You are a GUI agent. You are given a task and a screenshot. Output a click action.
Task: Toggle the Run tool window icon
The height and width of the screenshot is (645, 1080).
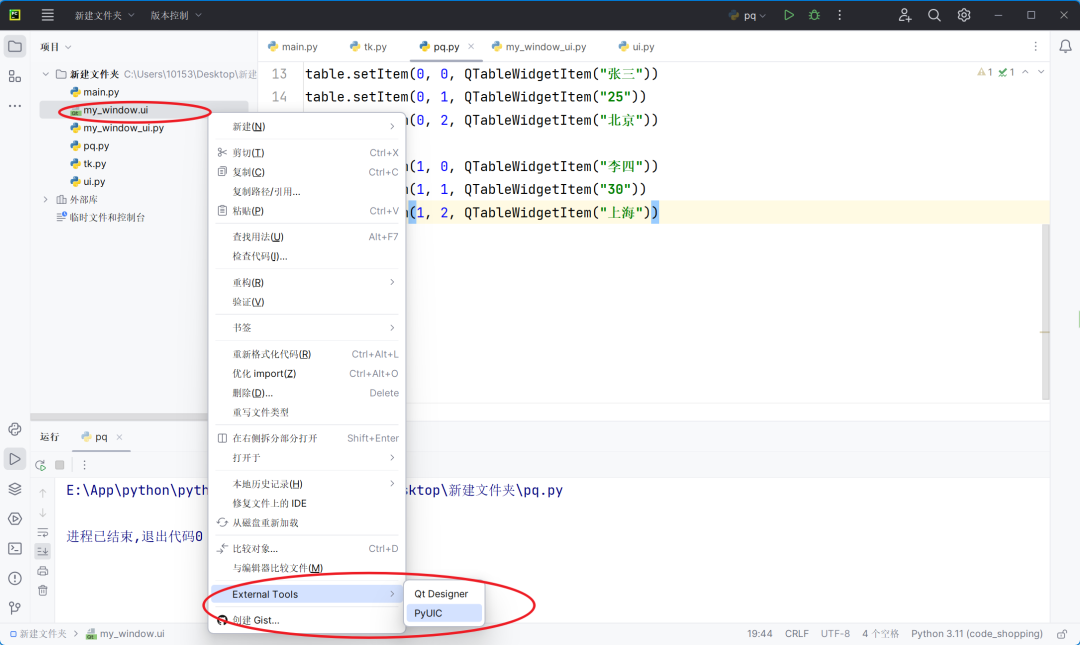[14, 459]
